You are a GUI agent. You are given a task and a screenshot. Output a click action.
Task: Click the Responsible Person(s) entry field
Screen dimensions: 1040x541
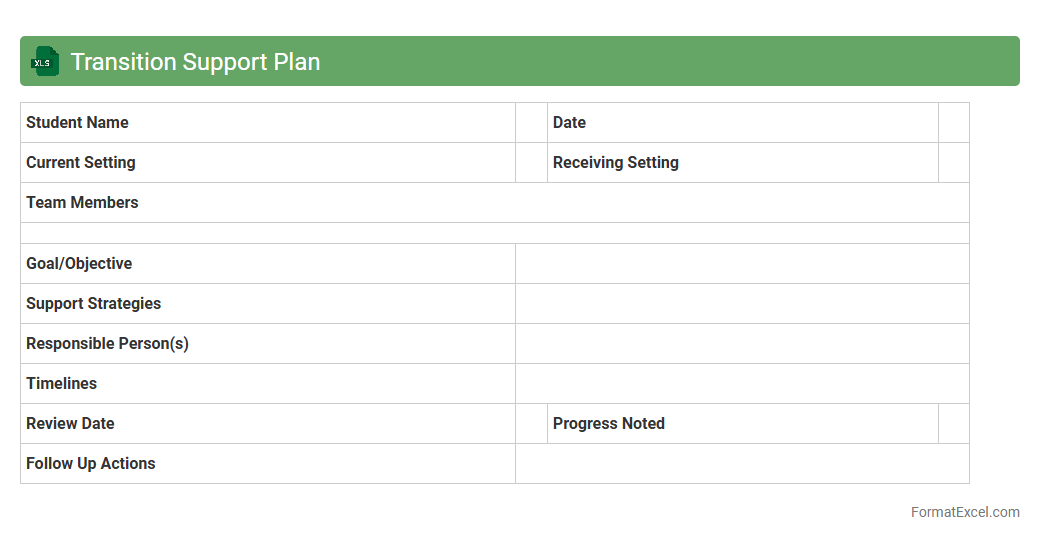[x=742, y=344]
